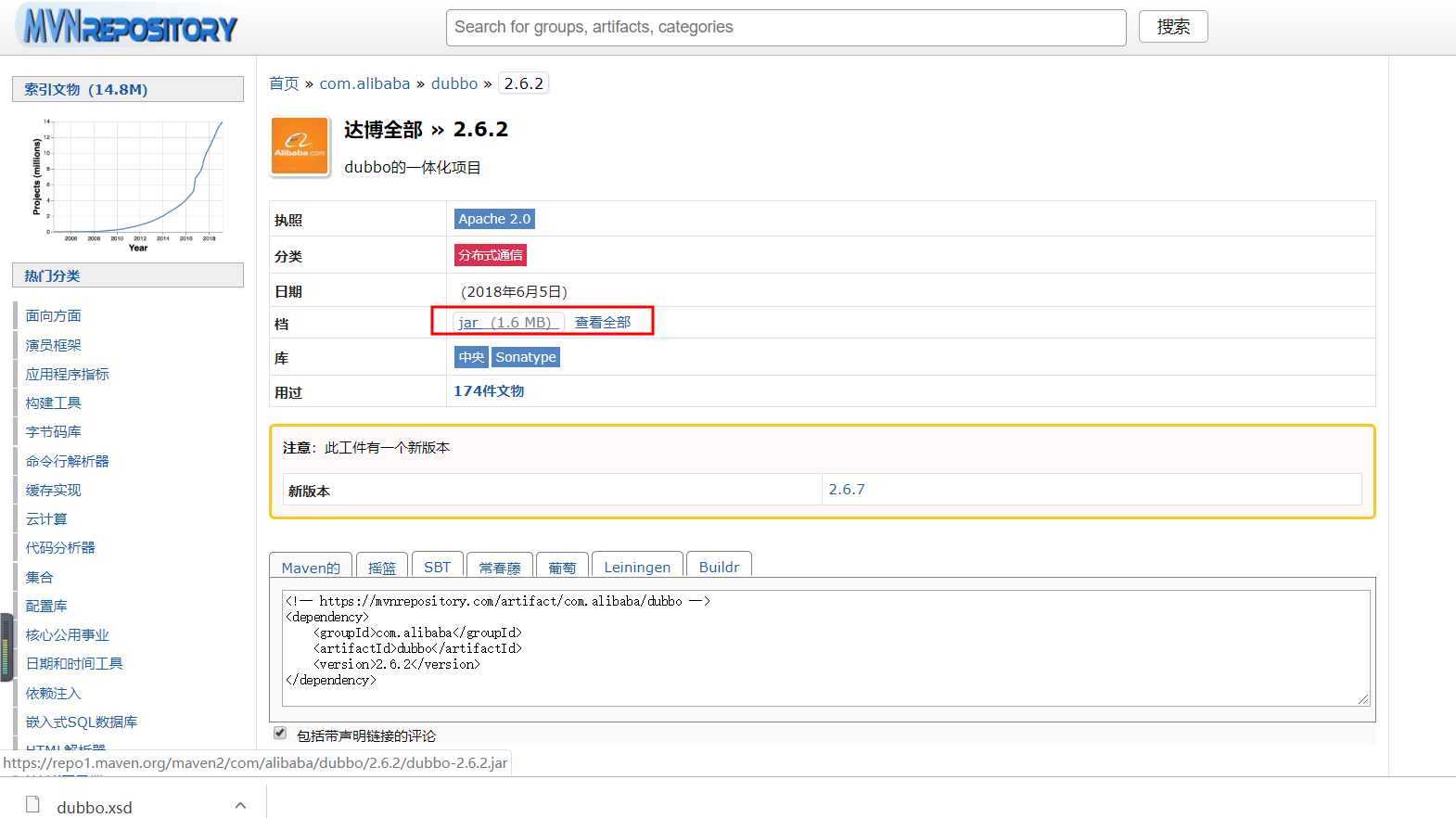Viewport: 1456px width, 818px height.
Task: Open 命令行解析器 category link
Action: (x=67, y=461)
